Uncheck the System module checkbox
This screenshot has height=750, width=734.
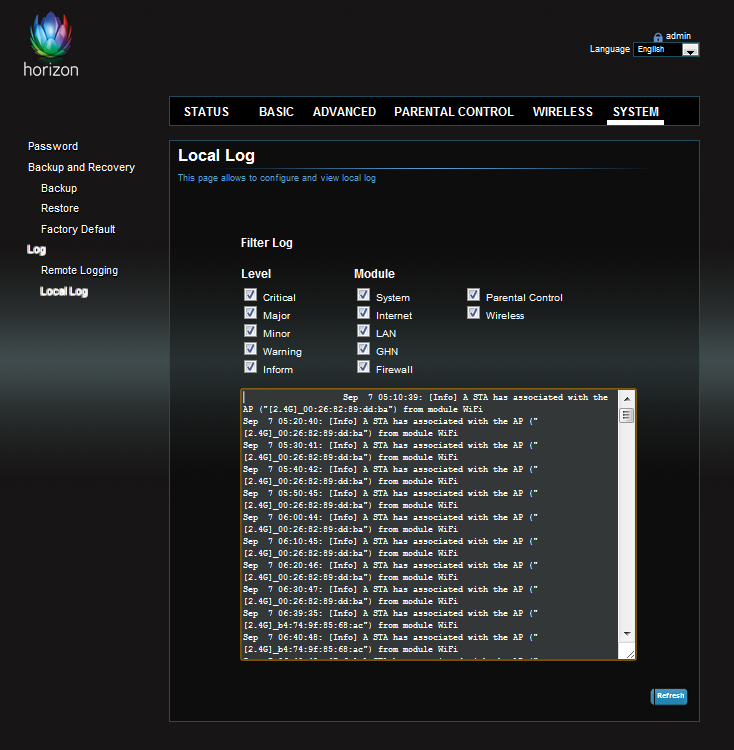click(363, 295)
